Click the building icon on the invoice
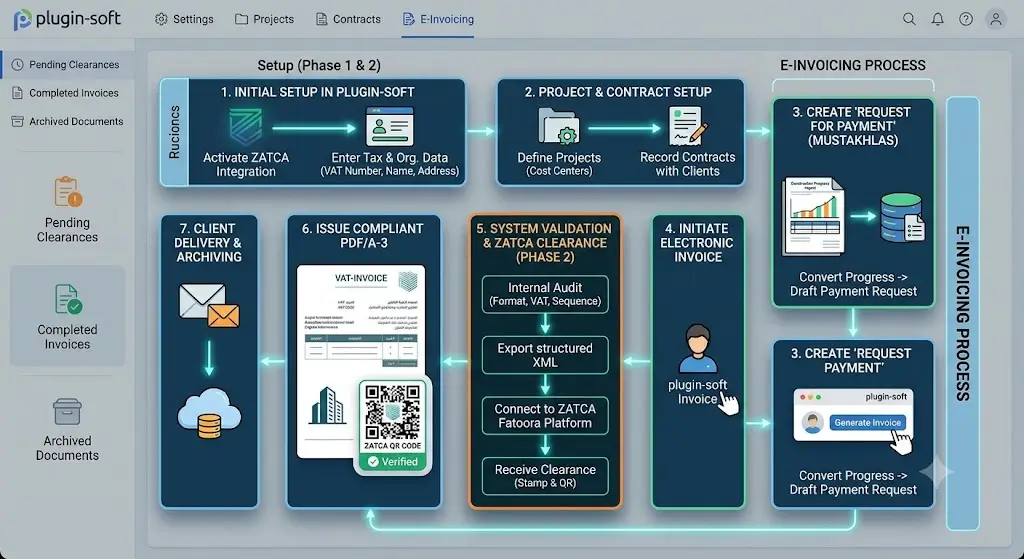 (x=327, y=404)
